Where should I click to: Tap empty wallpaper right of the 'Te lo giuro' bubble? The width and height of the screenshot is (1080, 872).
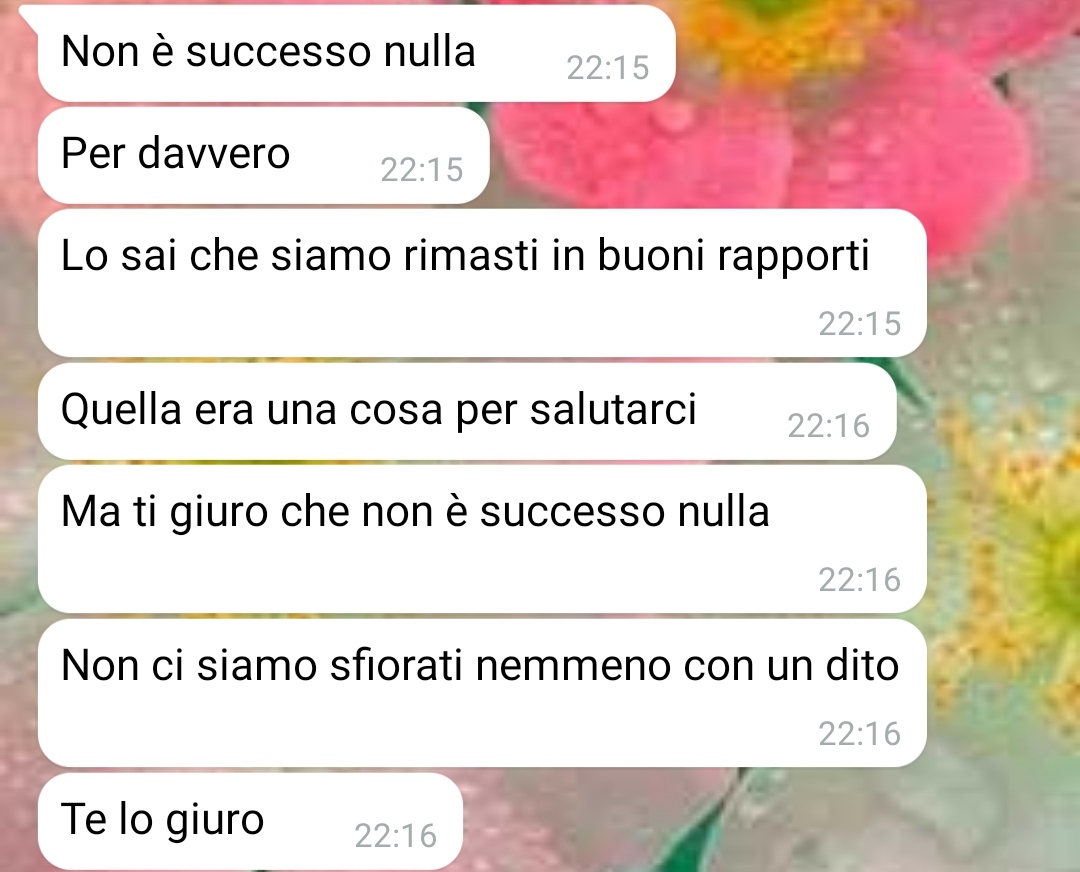point(758,821)
